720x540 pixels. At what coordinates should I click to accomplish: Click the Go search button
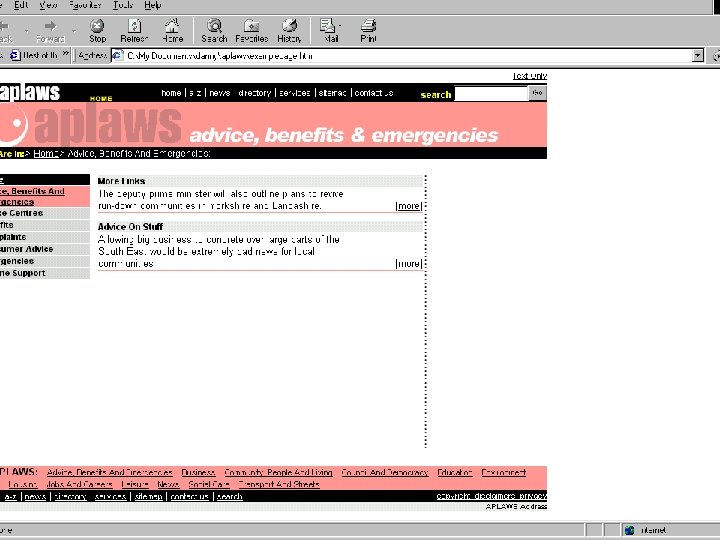537,93
